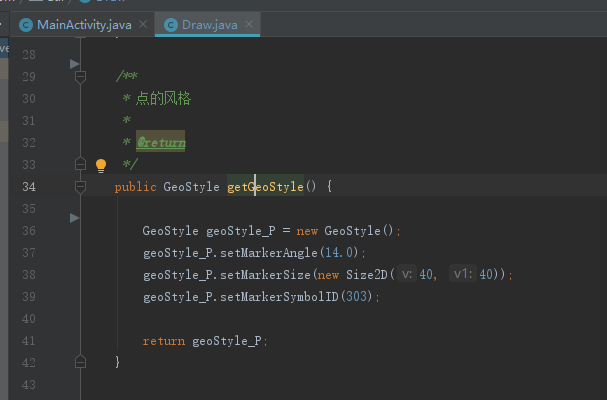Click line number 28 in the gutter
The image size is (607, 400).
(29, 55)
